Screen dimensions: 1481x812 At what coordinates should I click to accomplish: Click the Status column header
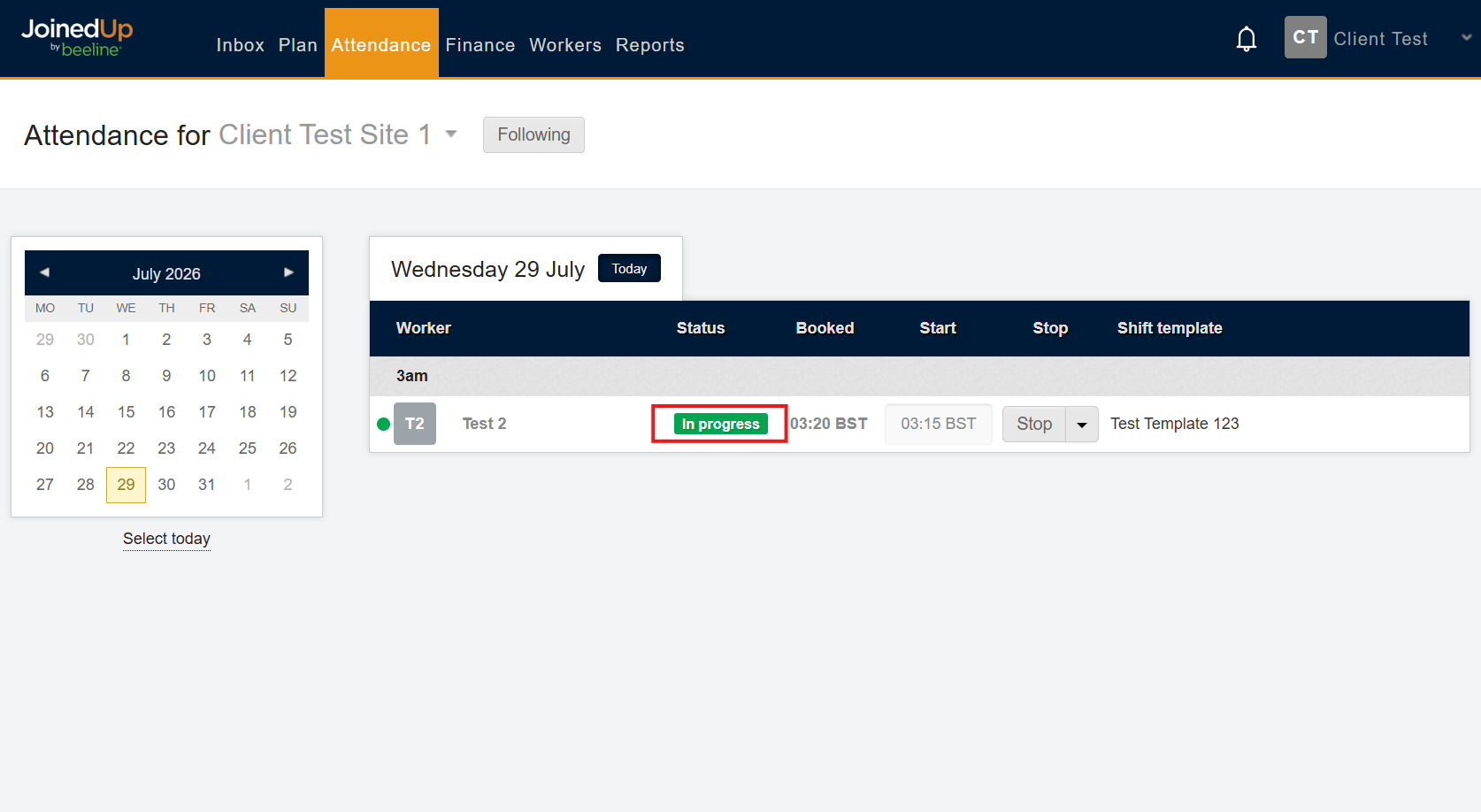pyautogui.click(x=701, y=328)
